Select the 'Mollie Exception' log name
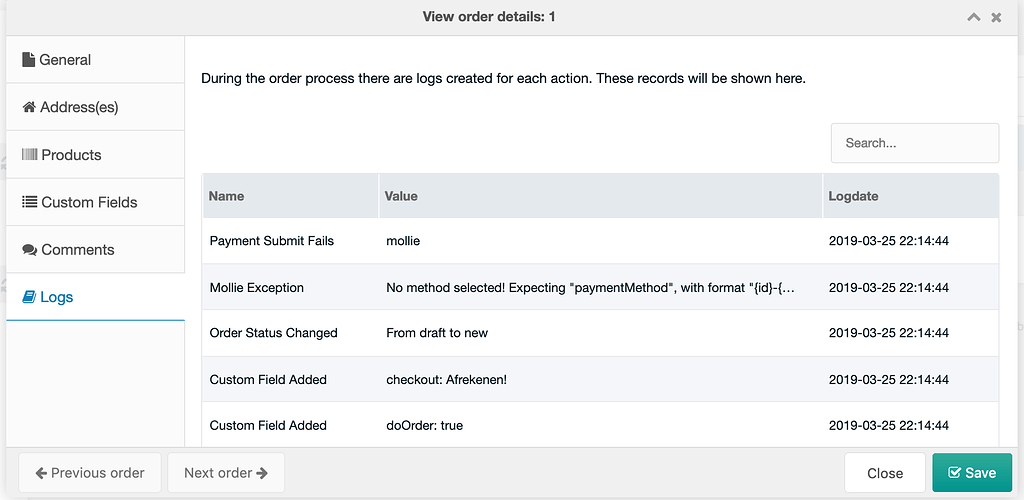The height and width of the screenshot is (500, 1024). (257, 287)
